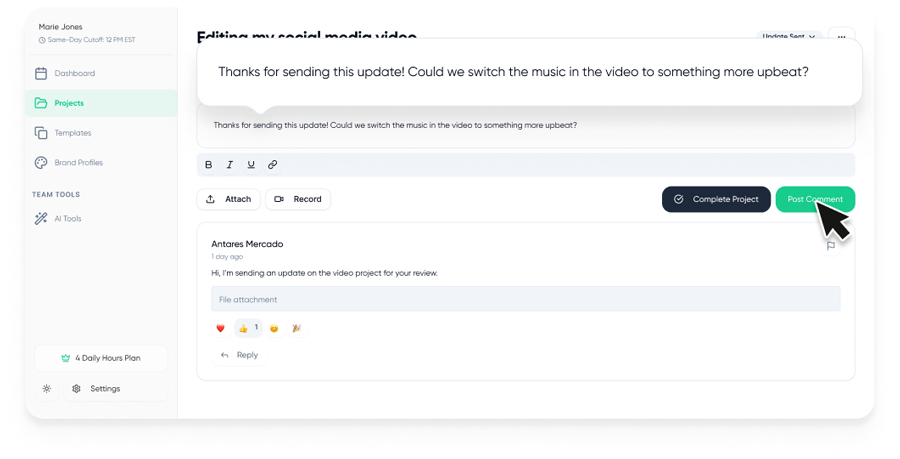Flag Antares Mercado's comment
This screenshot has height=459, width=900.
(831, 246)
